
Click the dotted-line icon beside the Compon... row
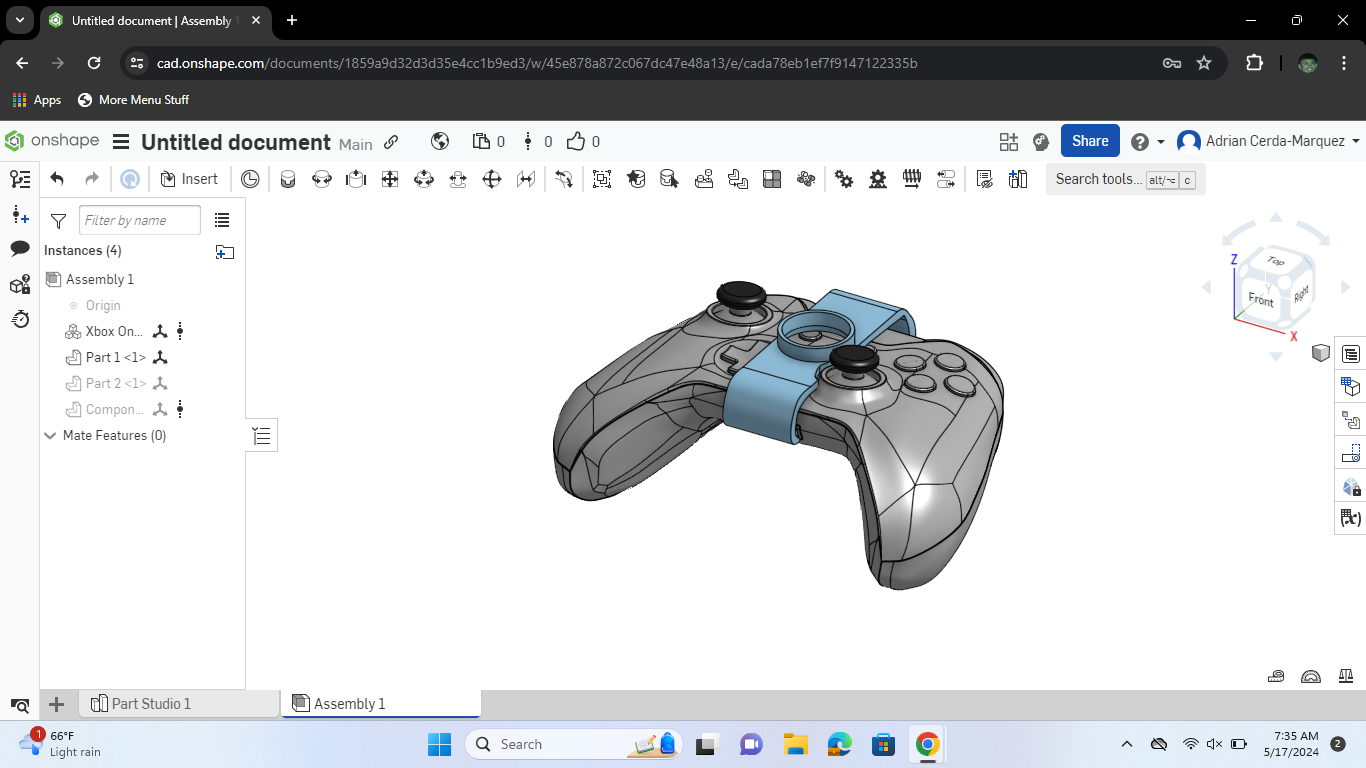coord(180,409)
